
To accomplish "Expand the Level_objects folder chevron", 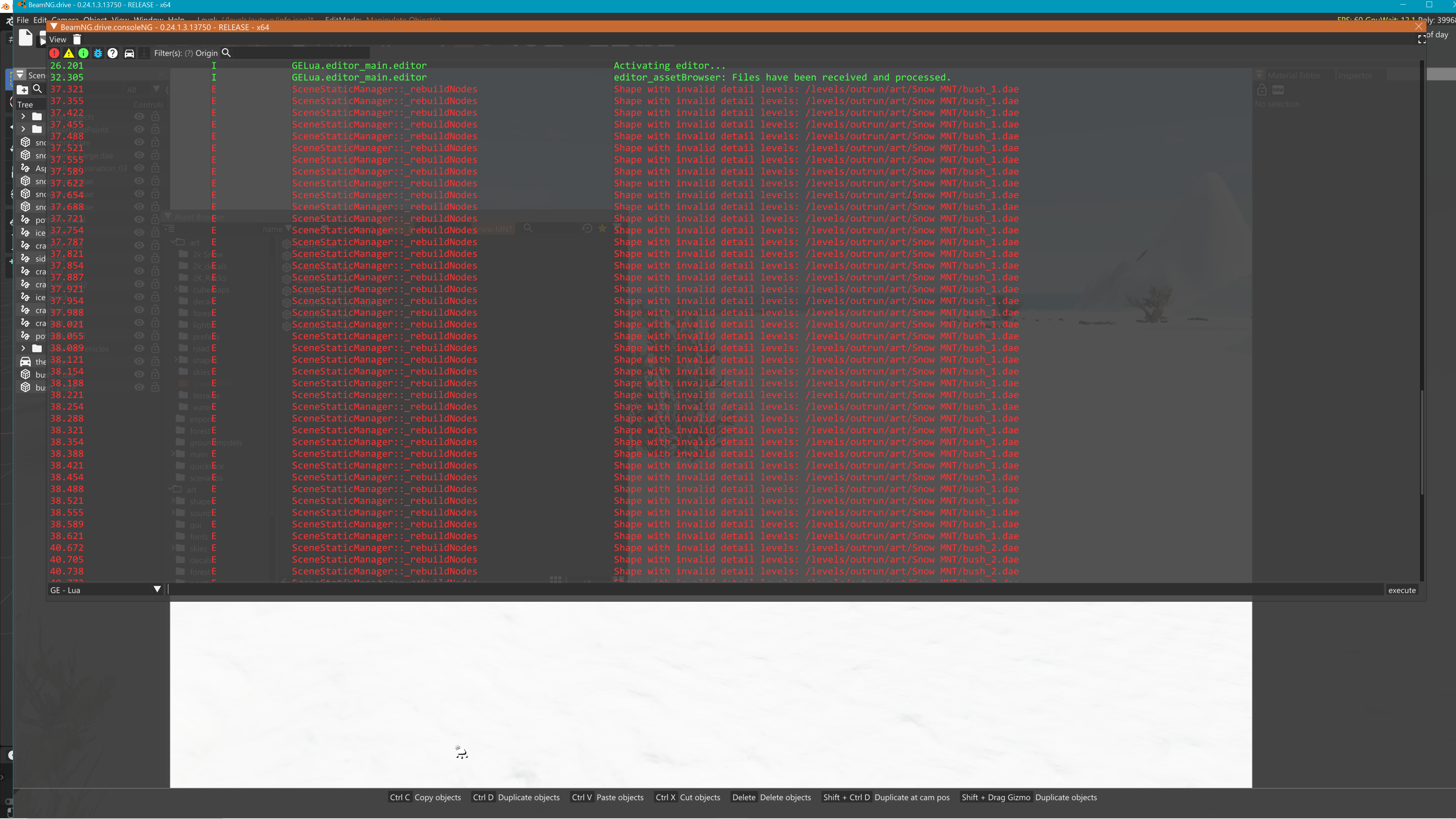I will pos(23,116).
